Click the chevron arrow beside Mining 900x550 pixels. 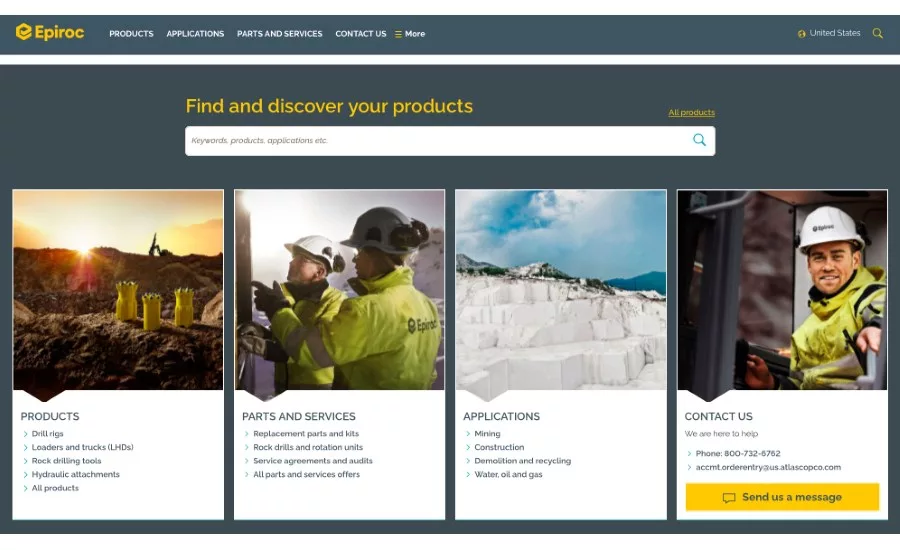click(467, 434)
